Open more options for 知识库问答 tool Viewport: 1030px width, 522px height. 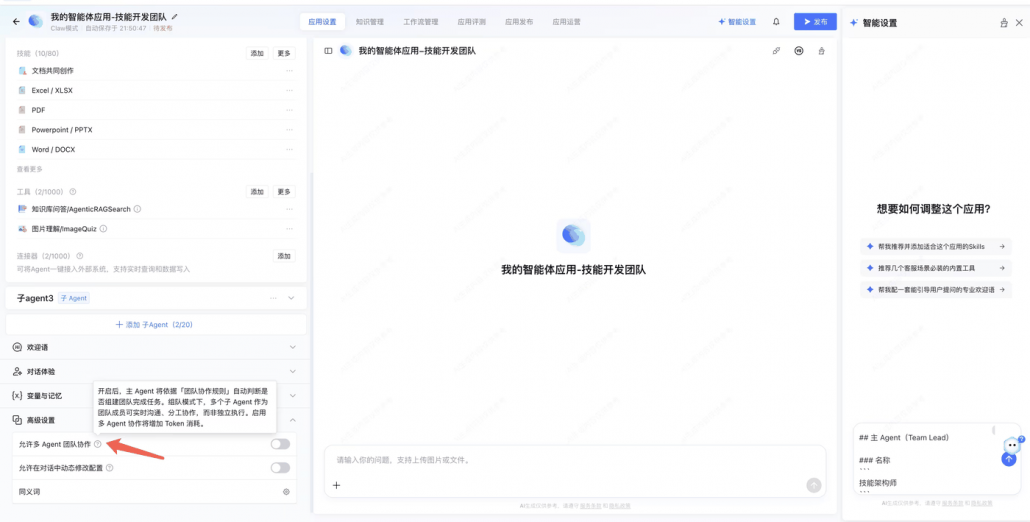289,209
